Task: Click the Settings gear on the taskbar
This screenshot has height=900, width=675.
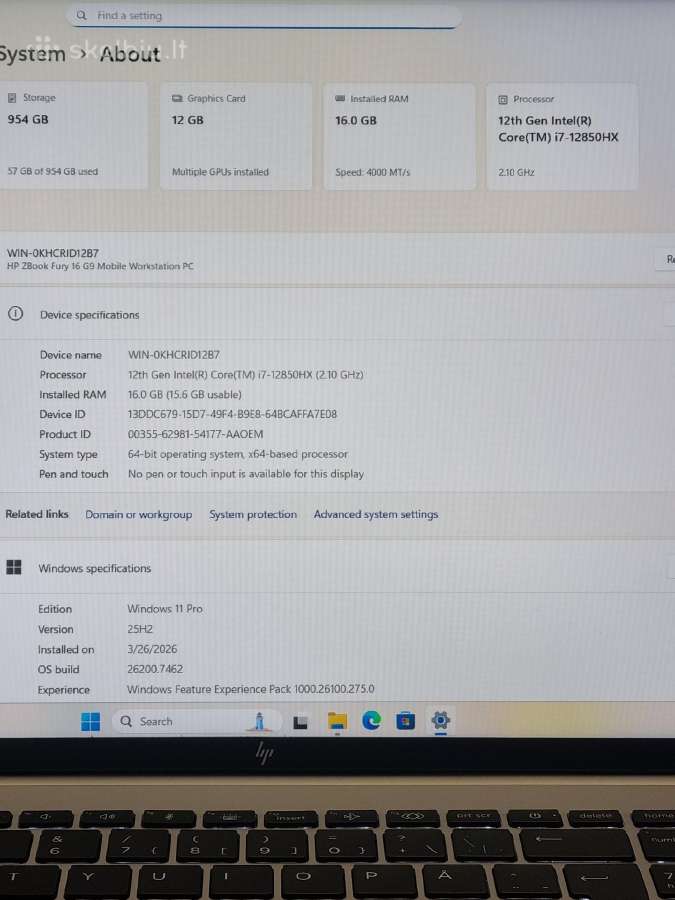Action: tap(440, 720)
